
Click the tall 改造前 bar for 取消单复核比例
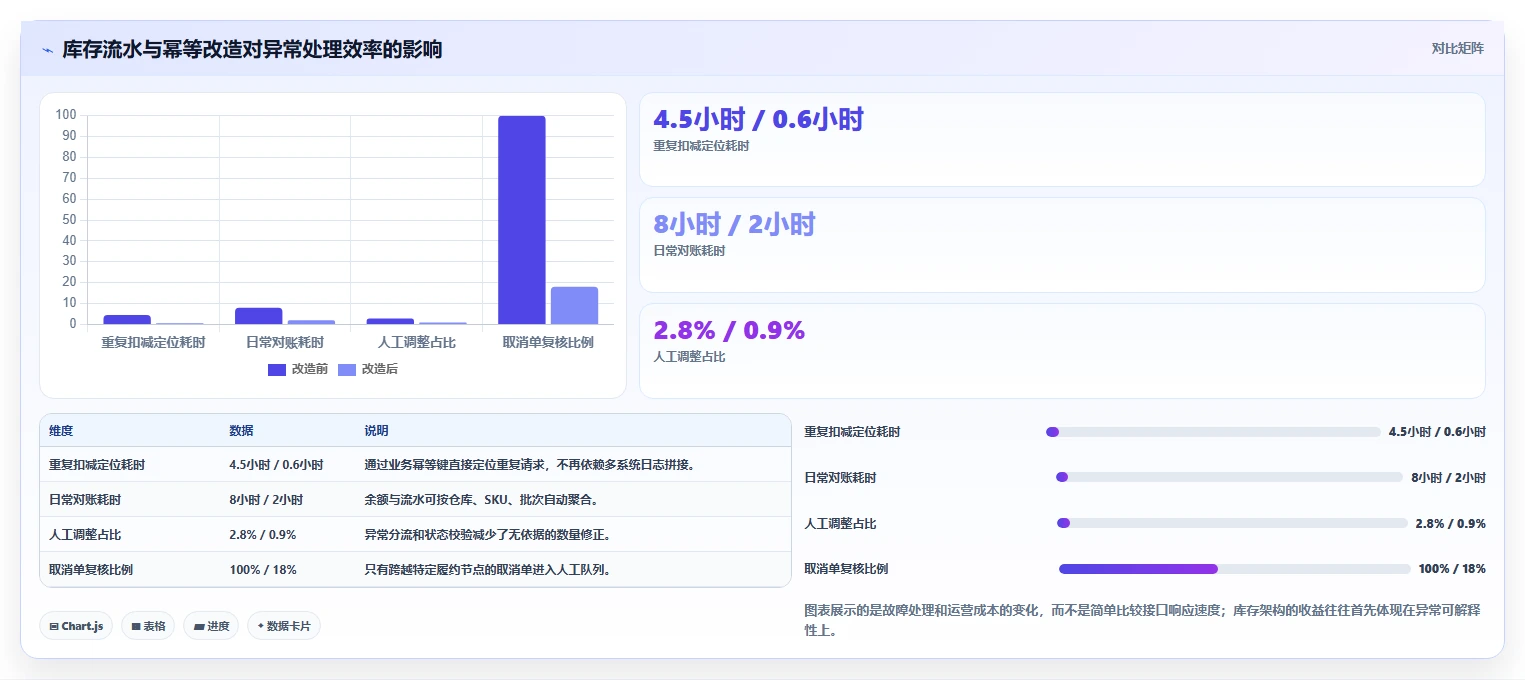(x=522, y=220)
